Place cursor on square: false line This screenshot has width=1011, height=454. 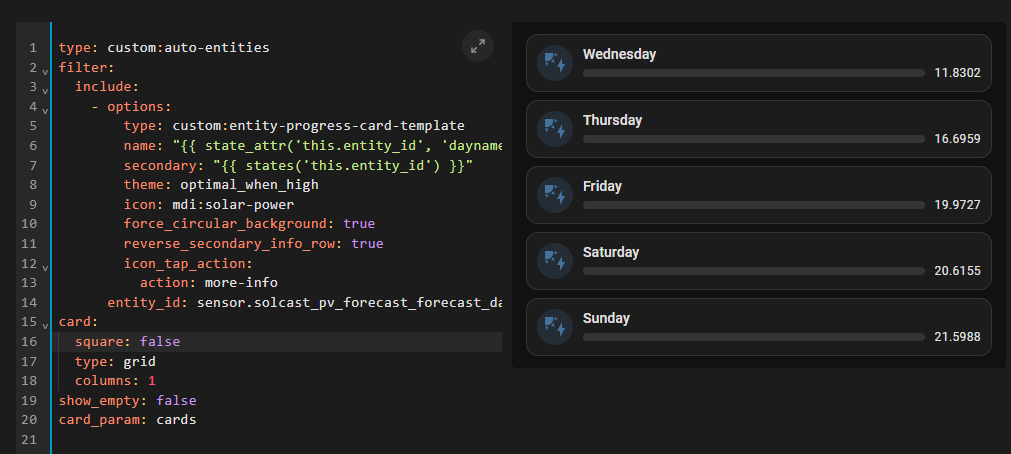pyautogui.click(x=127, y=342)
